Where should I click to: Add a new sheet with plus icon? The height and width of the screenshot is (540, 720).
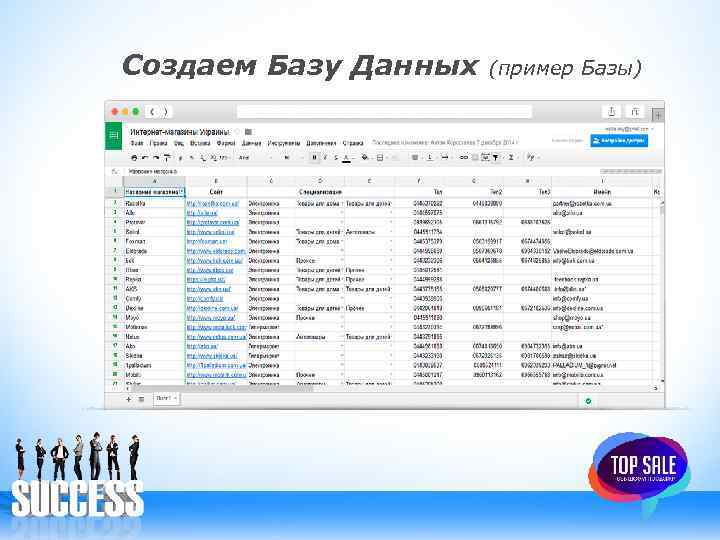coord(129,399)
